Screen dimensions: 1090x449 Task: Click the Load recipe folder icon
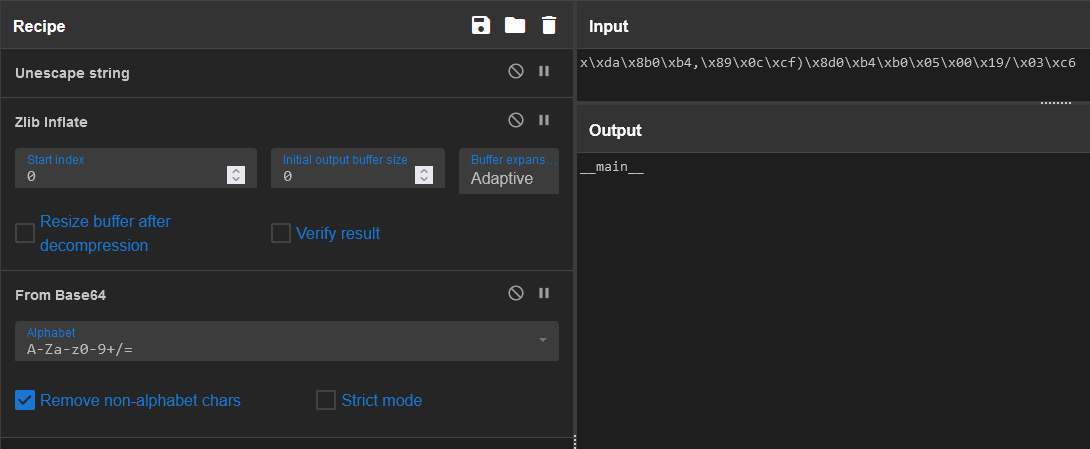[515, 25]
